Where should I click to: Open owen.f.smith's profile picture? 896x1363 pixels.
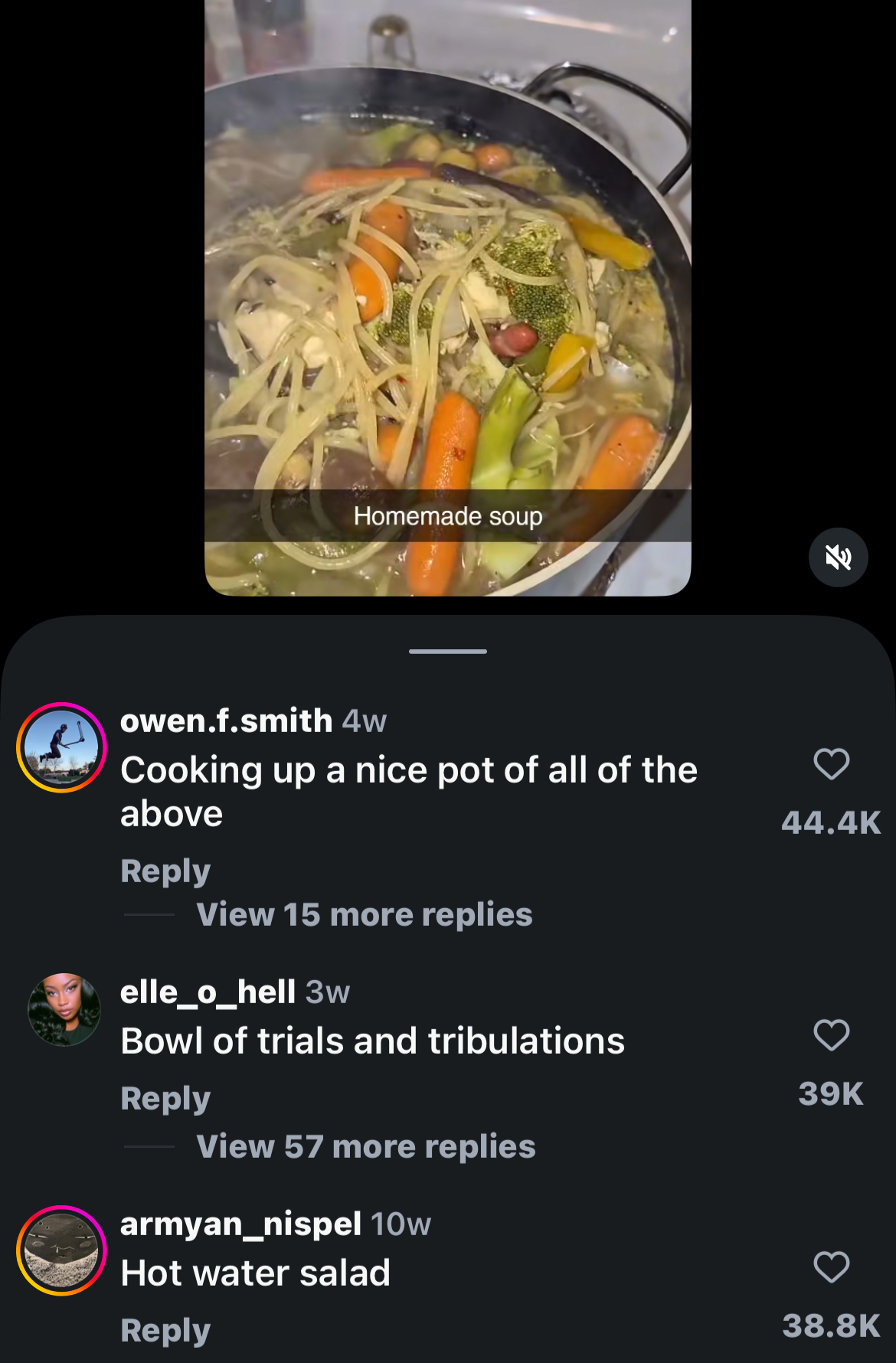[x=61, y=747]
